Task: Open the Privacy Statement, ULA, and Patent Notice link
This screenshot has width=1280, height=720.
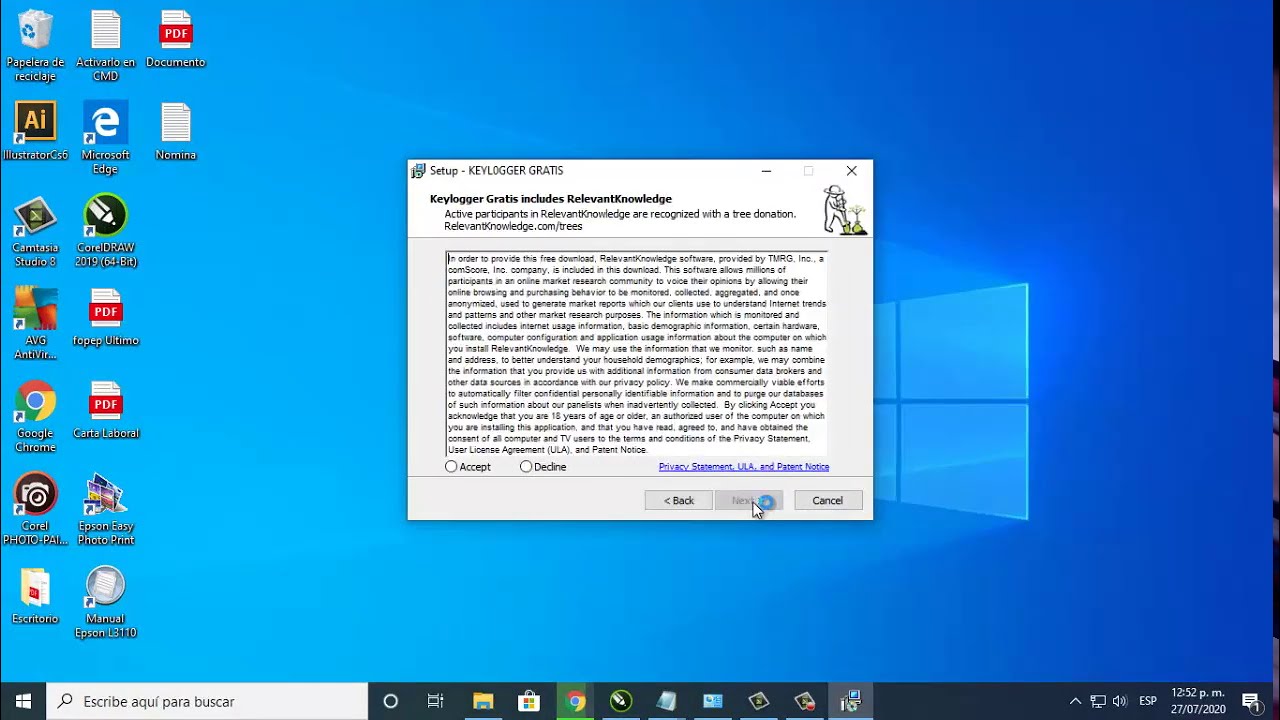Action: (x=744, y=467)
